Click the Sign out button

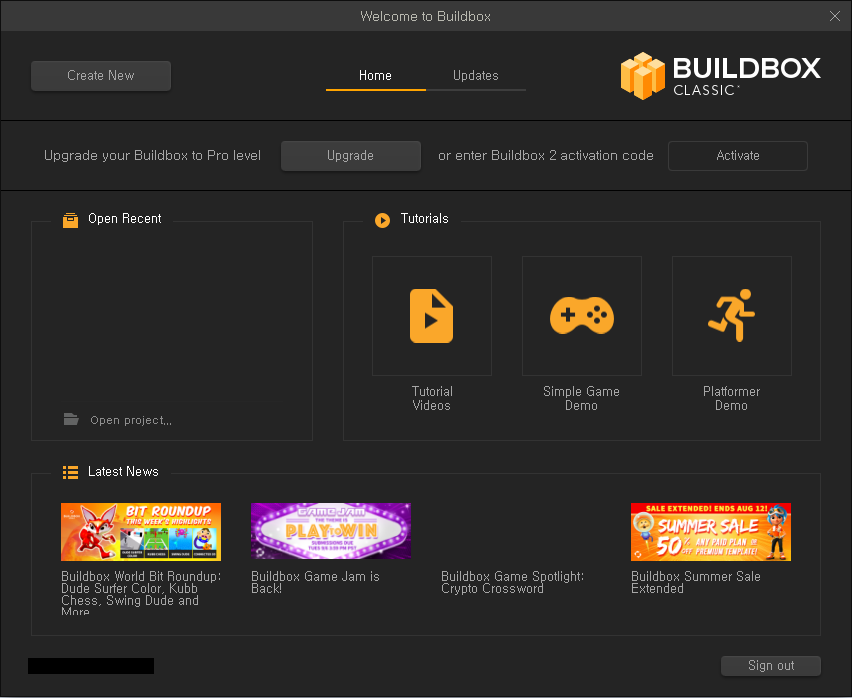click(771, 666)
